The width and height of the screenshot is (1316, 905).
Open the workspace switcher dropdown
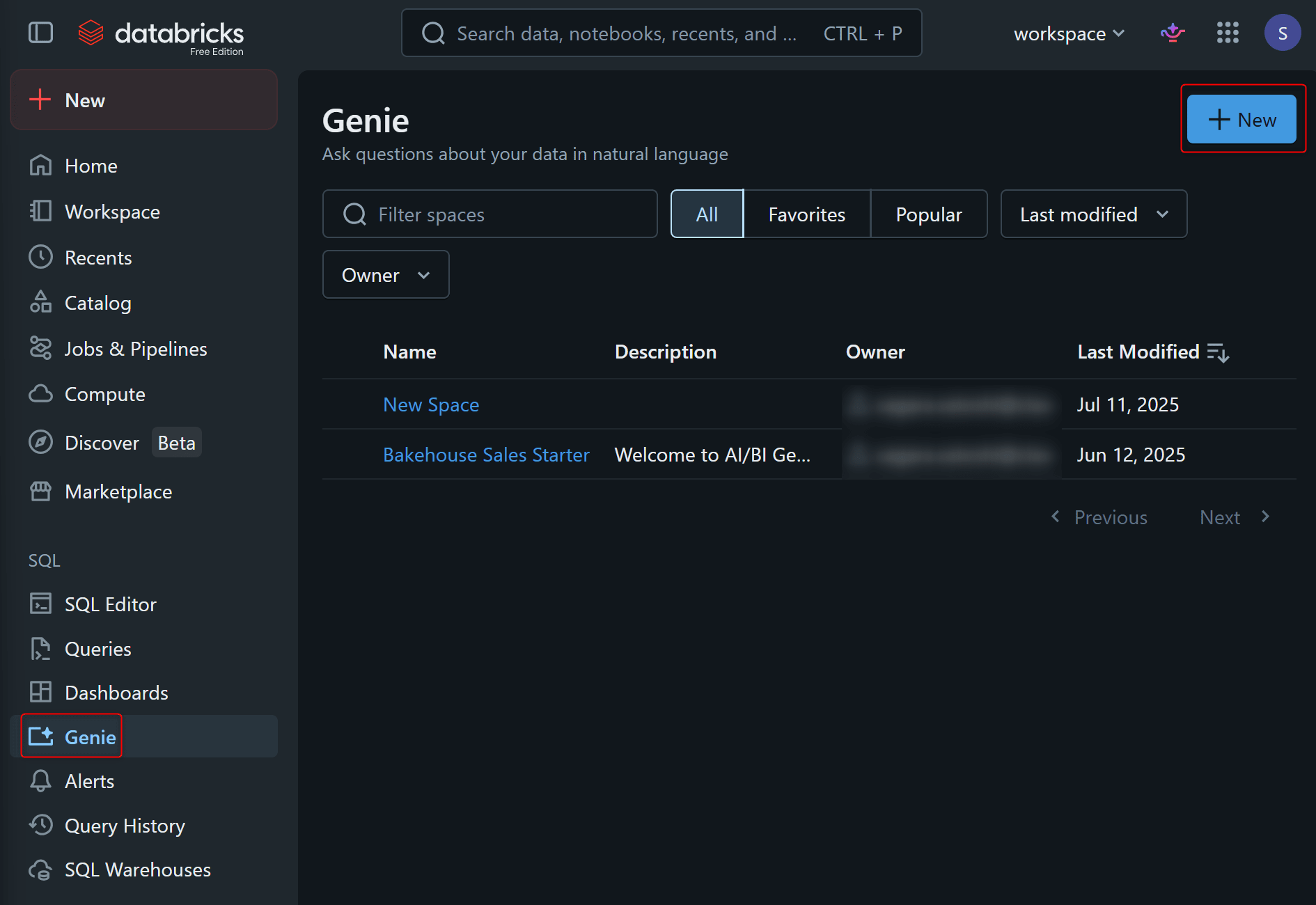(1068, 33)
